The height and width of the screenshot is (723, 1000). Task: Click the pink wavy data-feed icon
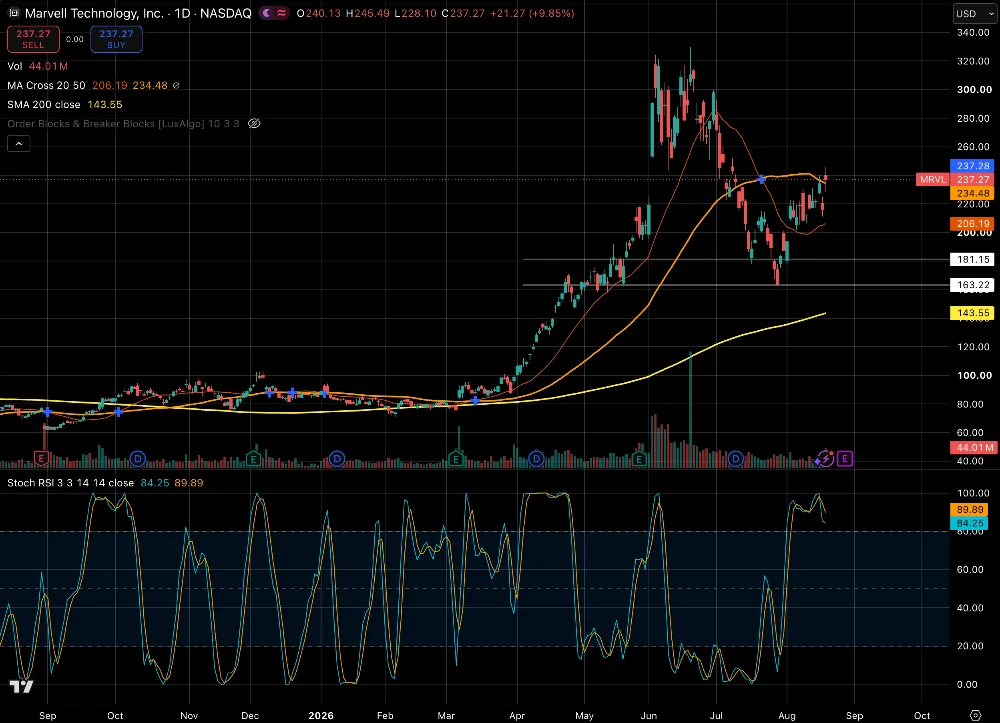coord(281,13)
